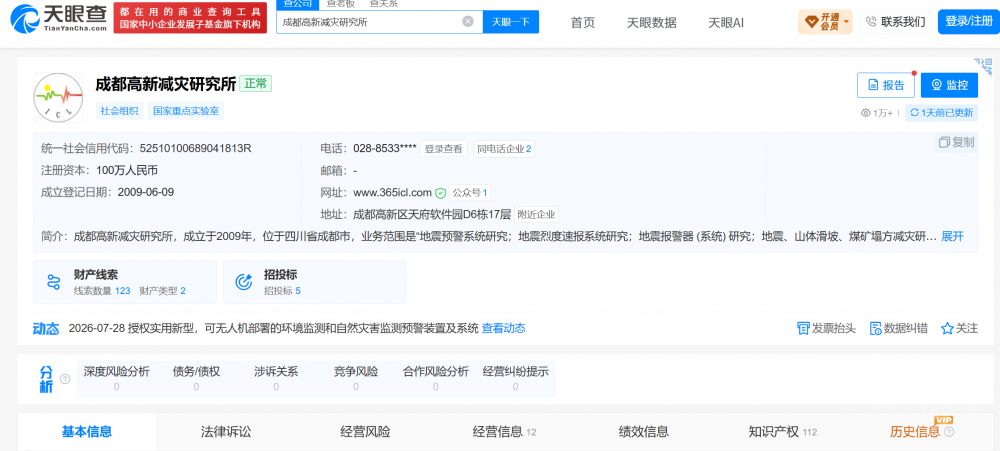The width and height of the screenshot is (1000, 451).
Task: Click the green verified shield icon
Action: (x=440, y=193)
